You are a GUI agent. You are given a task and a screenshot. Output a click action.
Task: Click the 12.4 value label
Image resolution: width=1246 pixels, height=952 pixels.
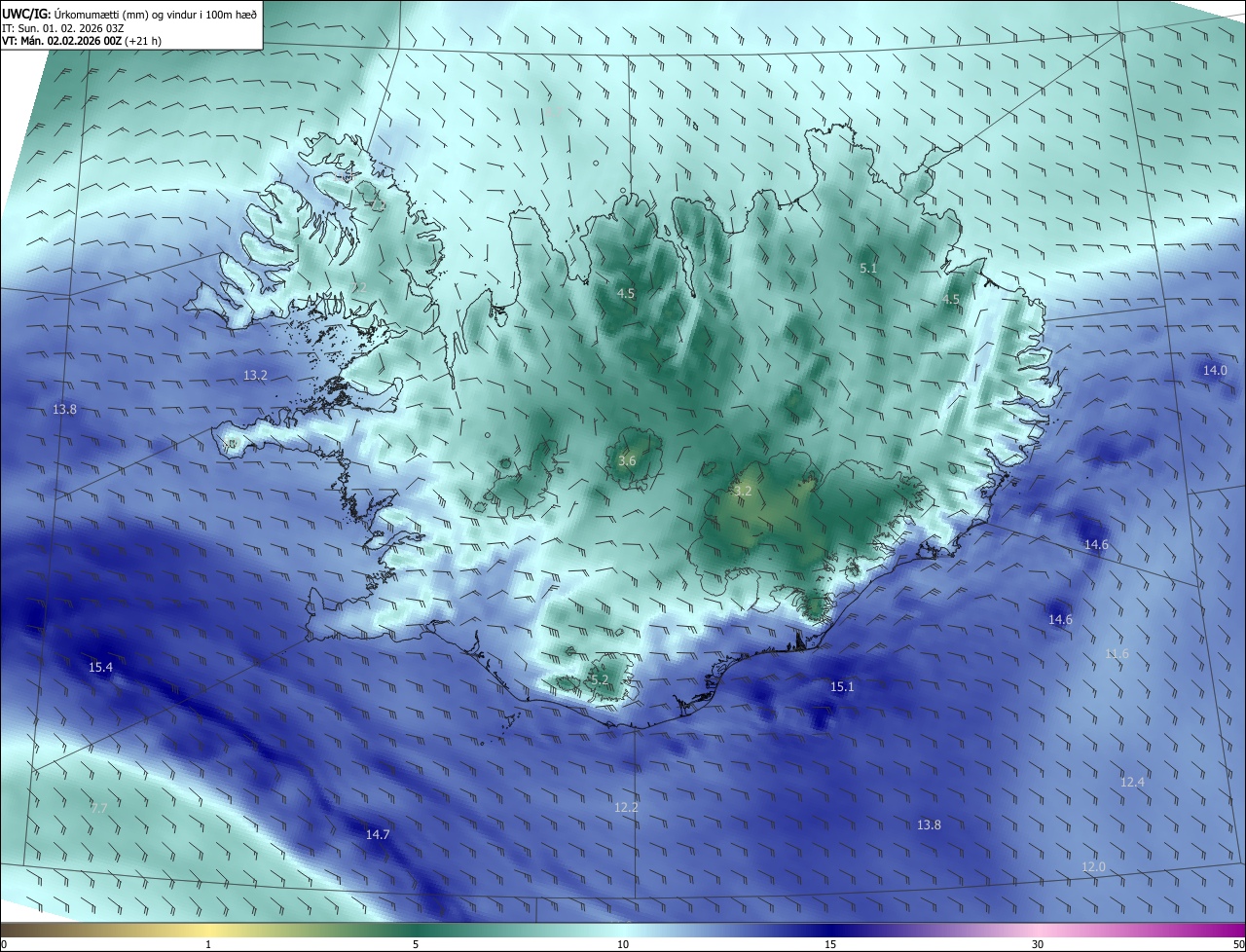[x=1132, y=782]
